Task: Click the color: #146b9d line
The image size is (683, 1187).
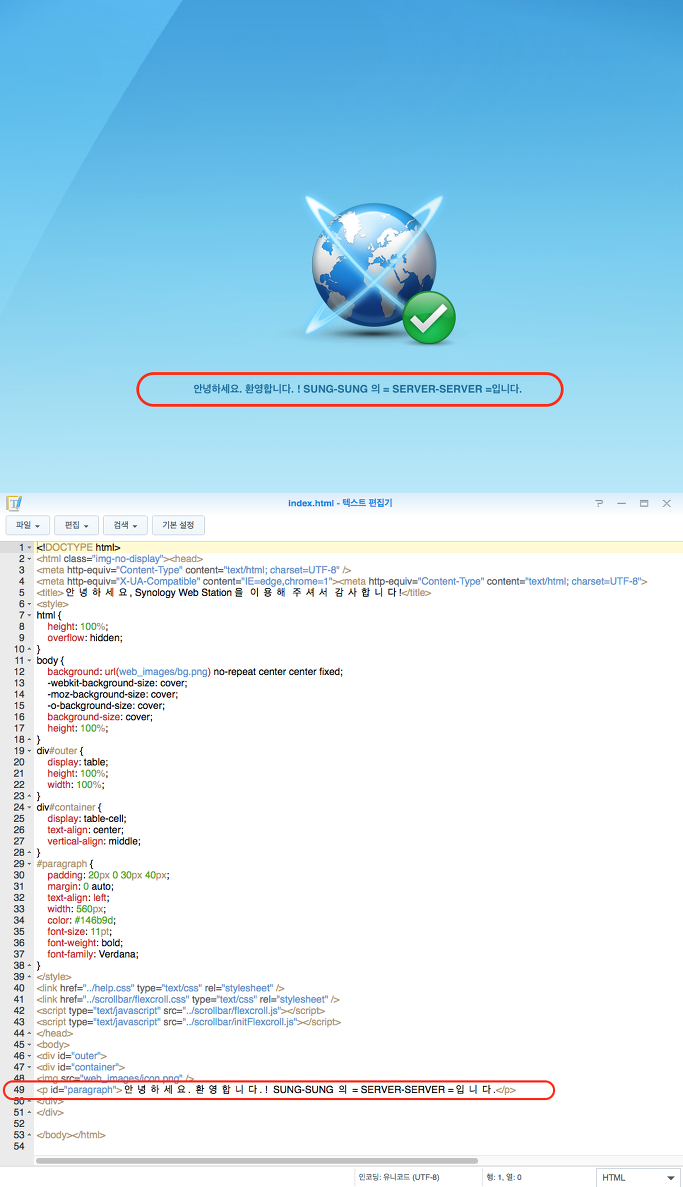Action: (x=82, y=921)
